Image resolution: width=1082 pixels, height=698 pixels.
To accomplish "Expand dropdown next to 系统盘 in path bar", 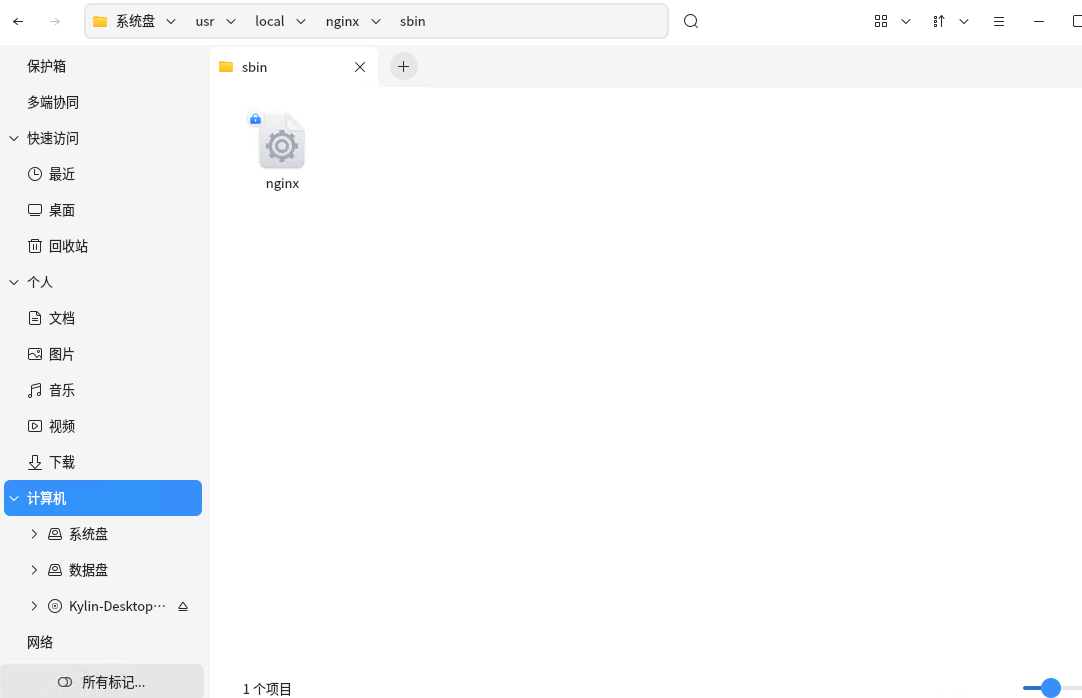I will [171, 21].
